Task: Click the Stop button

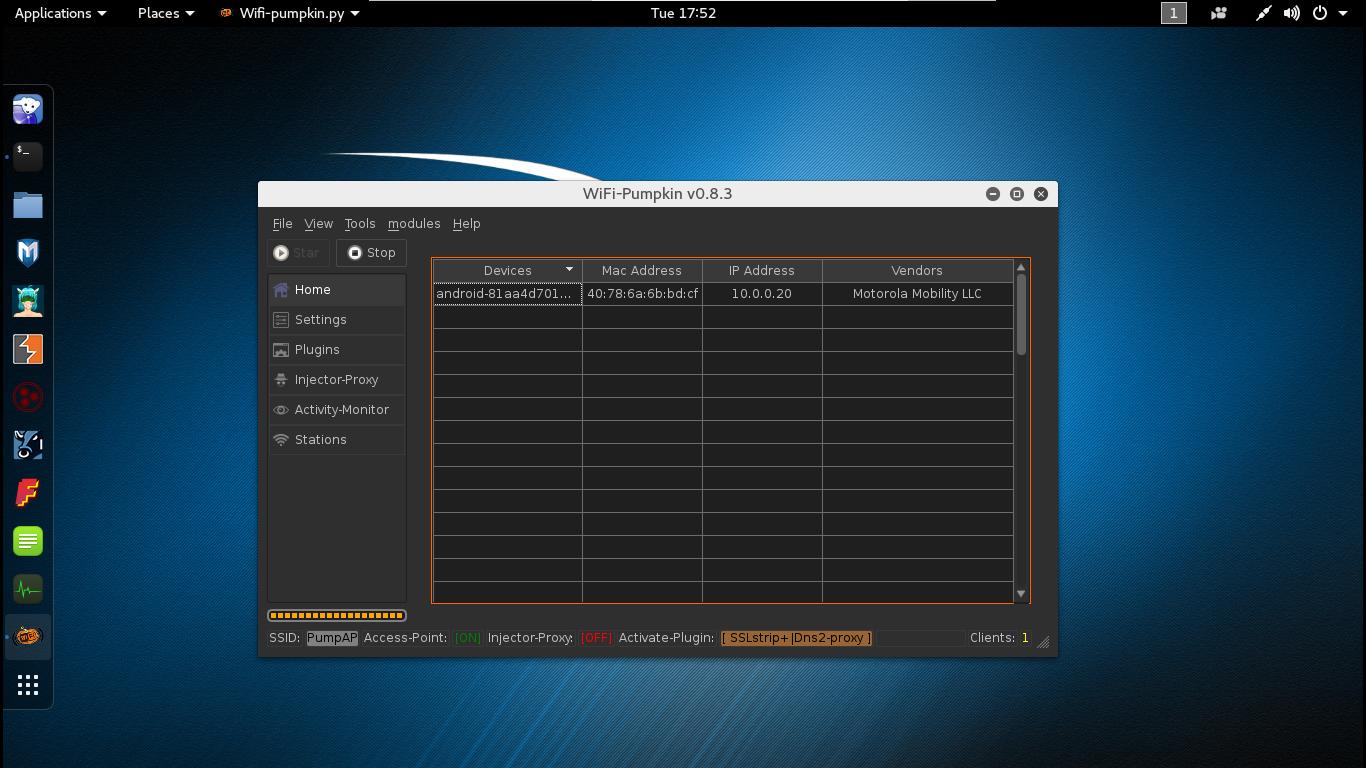Action: 371,253
